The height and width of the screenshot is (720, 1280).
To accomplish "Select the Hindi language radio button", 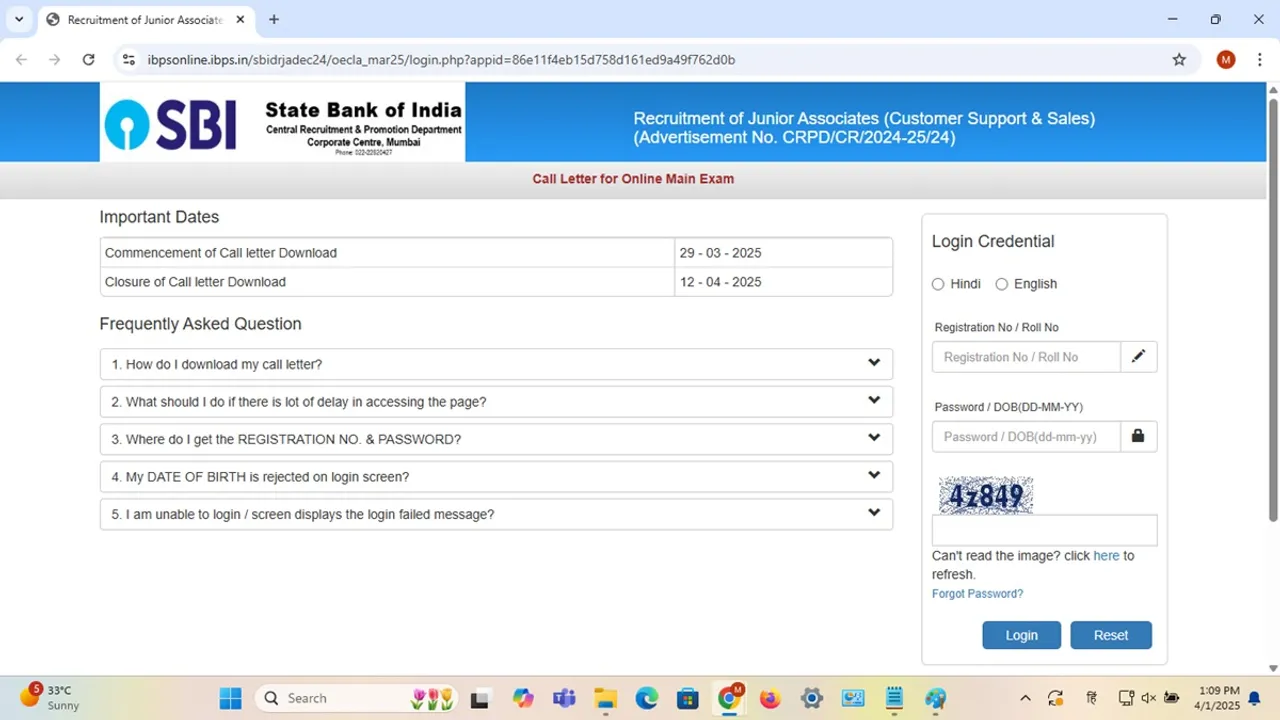I will [x=938, y=284].
